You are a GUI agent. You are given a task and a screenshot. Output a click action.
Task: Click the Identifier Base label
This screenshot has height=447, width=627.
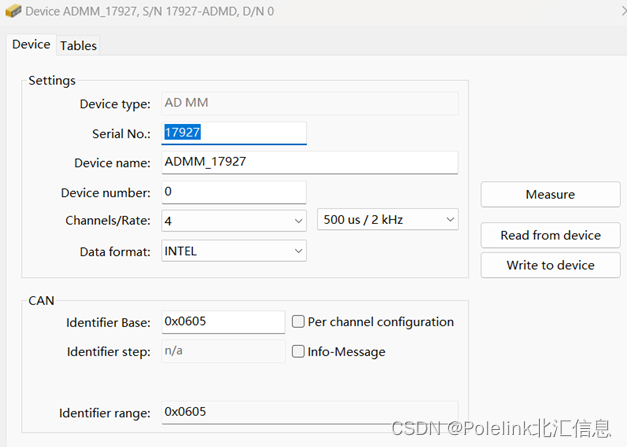[108, 322]
